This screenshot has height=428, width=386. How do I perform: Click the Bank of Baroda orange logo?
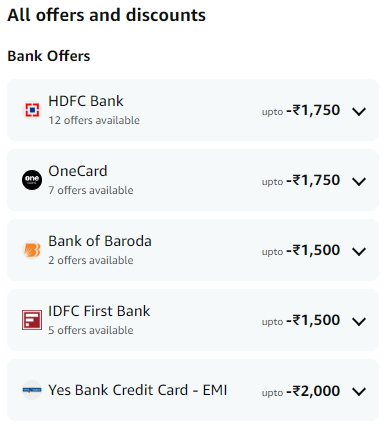click(32, 250)
